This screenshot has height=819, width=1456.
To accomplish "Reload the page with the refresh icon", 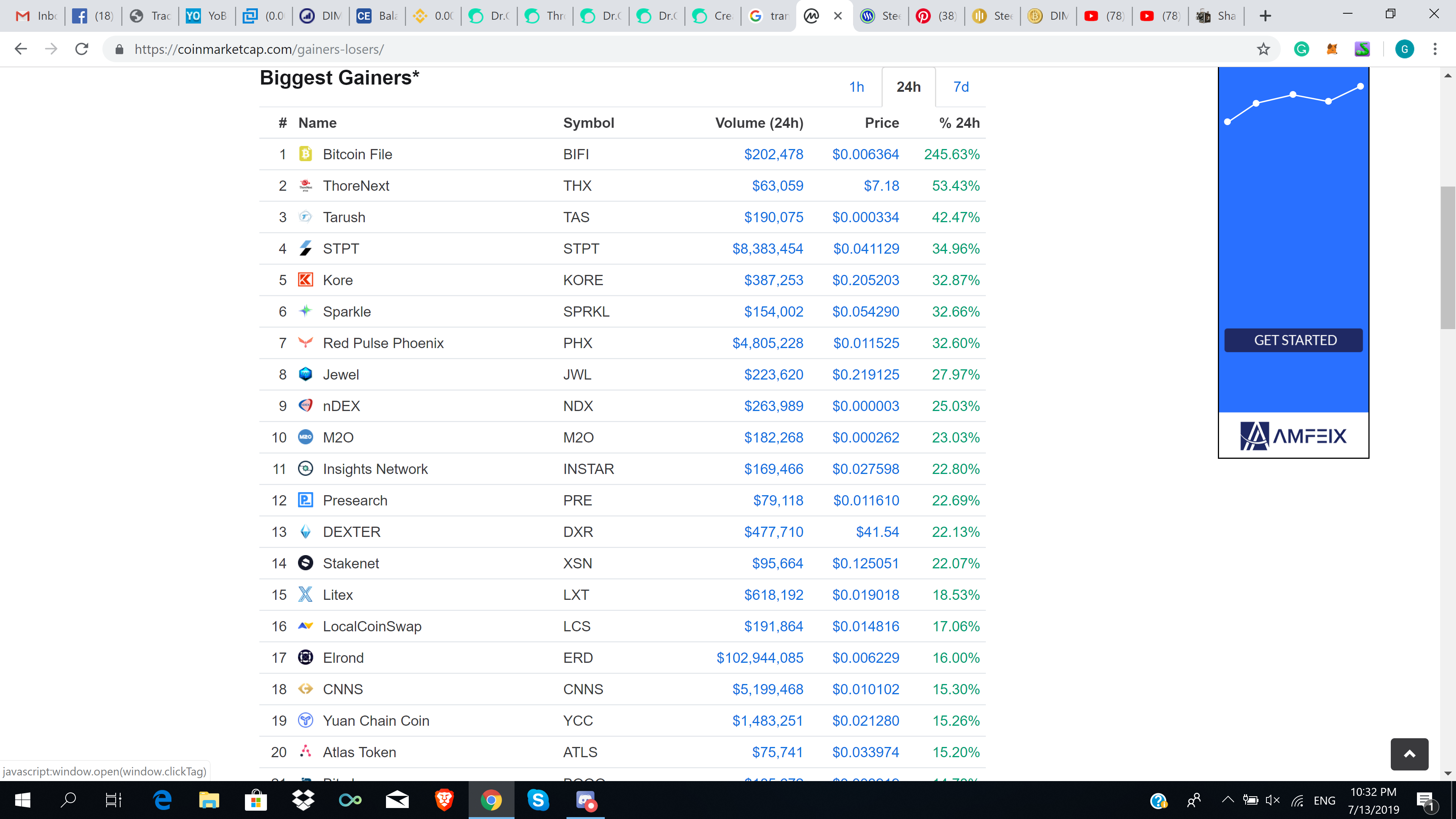I will click(82, 49).
